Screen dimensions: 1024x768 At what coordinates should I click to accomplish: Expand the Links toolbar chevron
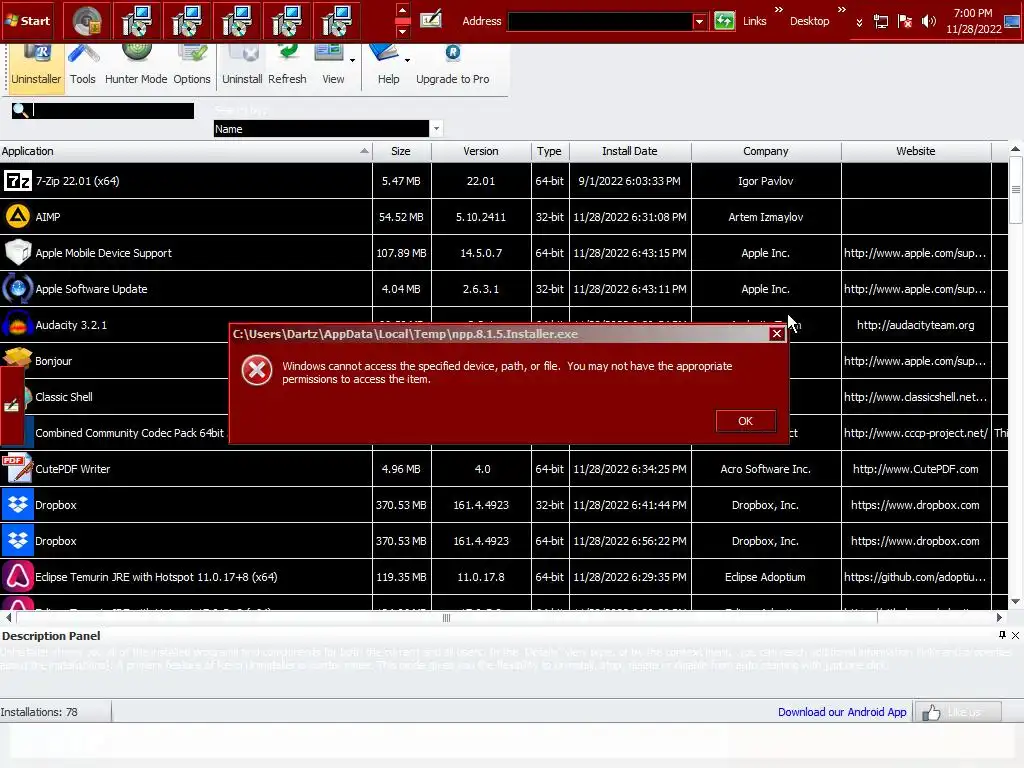click(x=778, y=10)
